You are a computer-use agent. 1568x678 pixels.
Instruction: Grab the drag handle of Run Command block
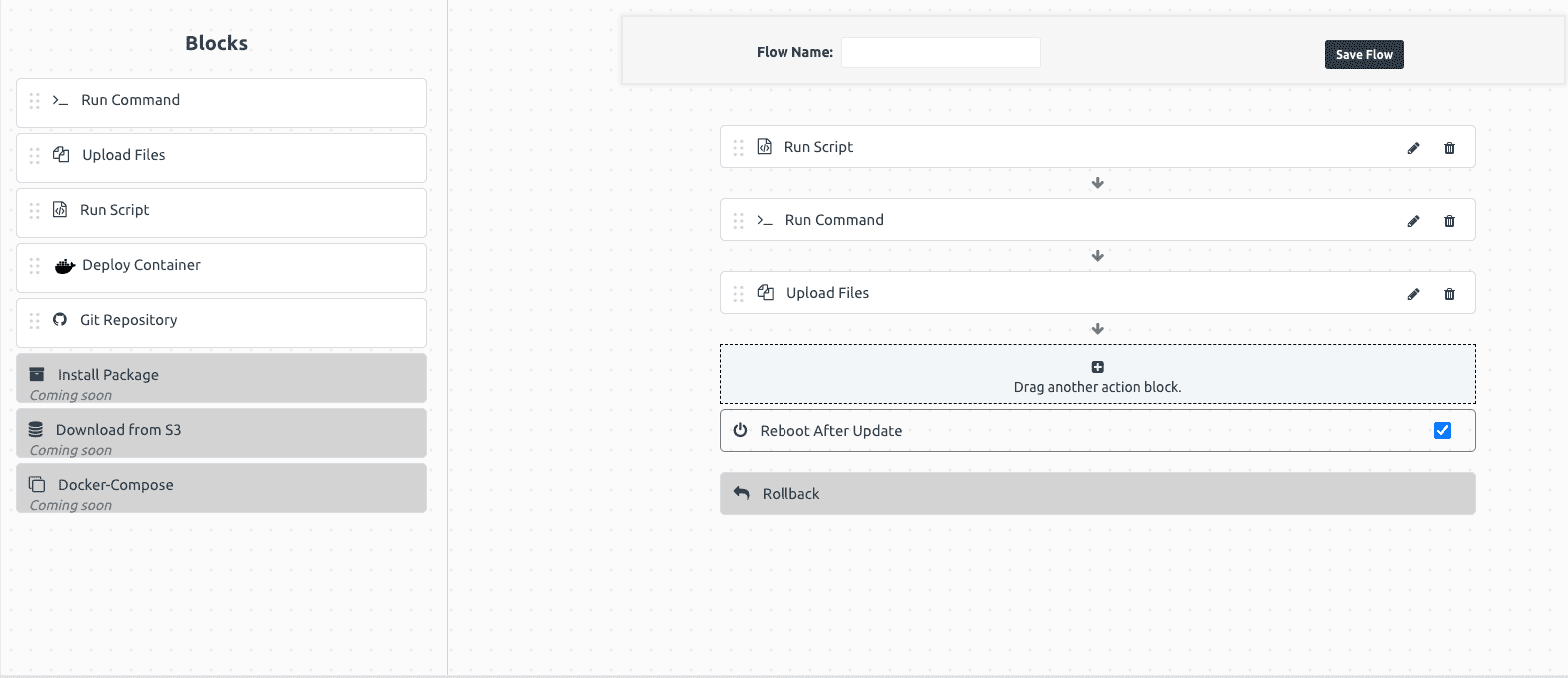(x=35, y=101)
